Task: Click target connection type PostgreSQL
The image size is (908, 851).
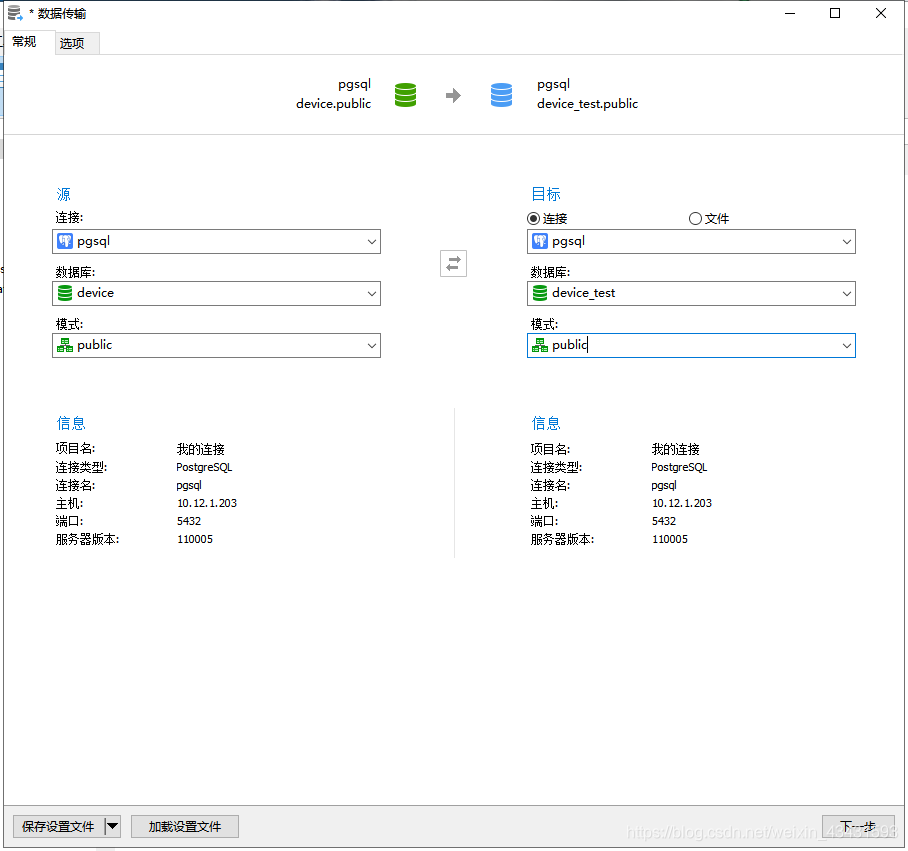Action: [x=679, y=467]
